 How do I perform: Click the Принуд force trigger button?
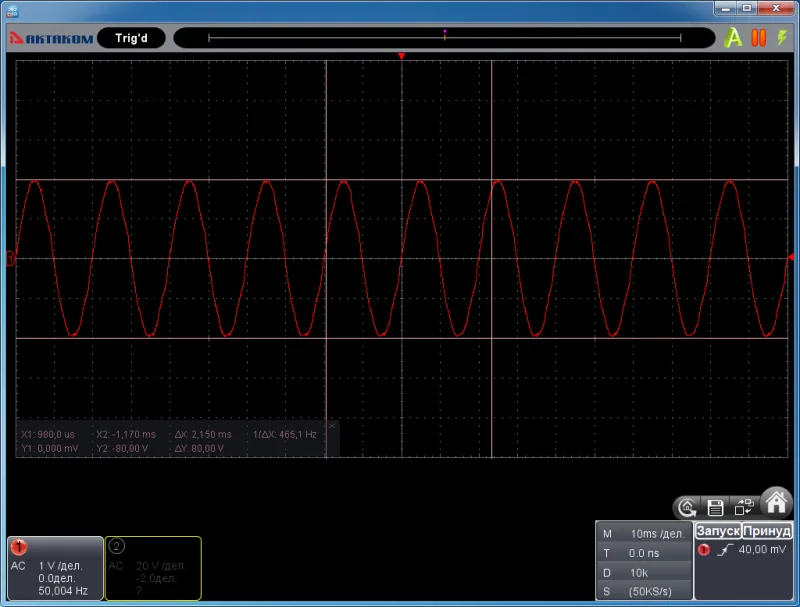(x=767, y=531)
